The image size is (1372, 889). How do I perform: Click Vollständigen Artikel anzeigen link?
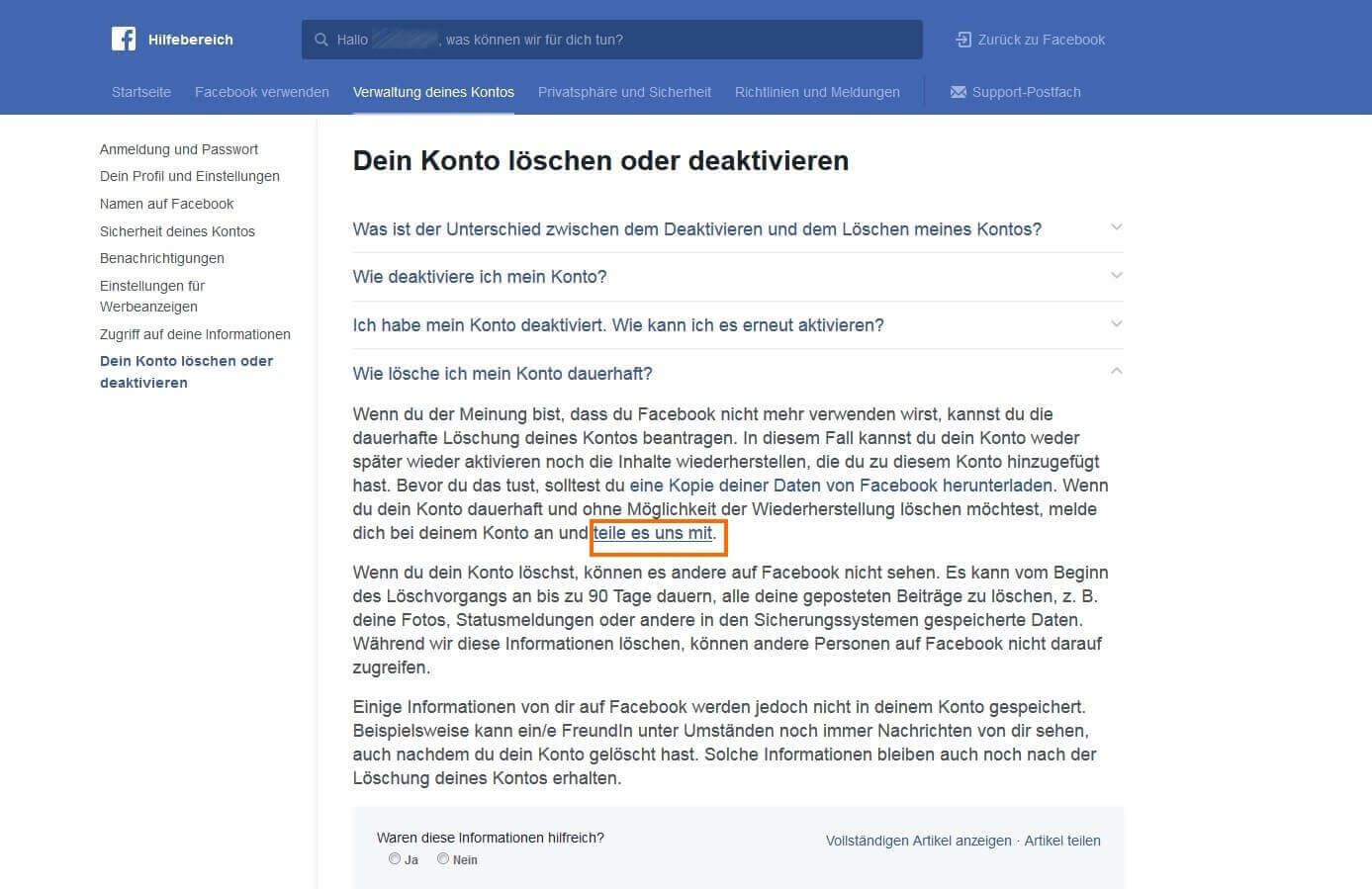point(919,841)
